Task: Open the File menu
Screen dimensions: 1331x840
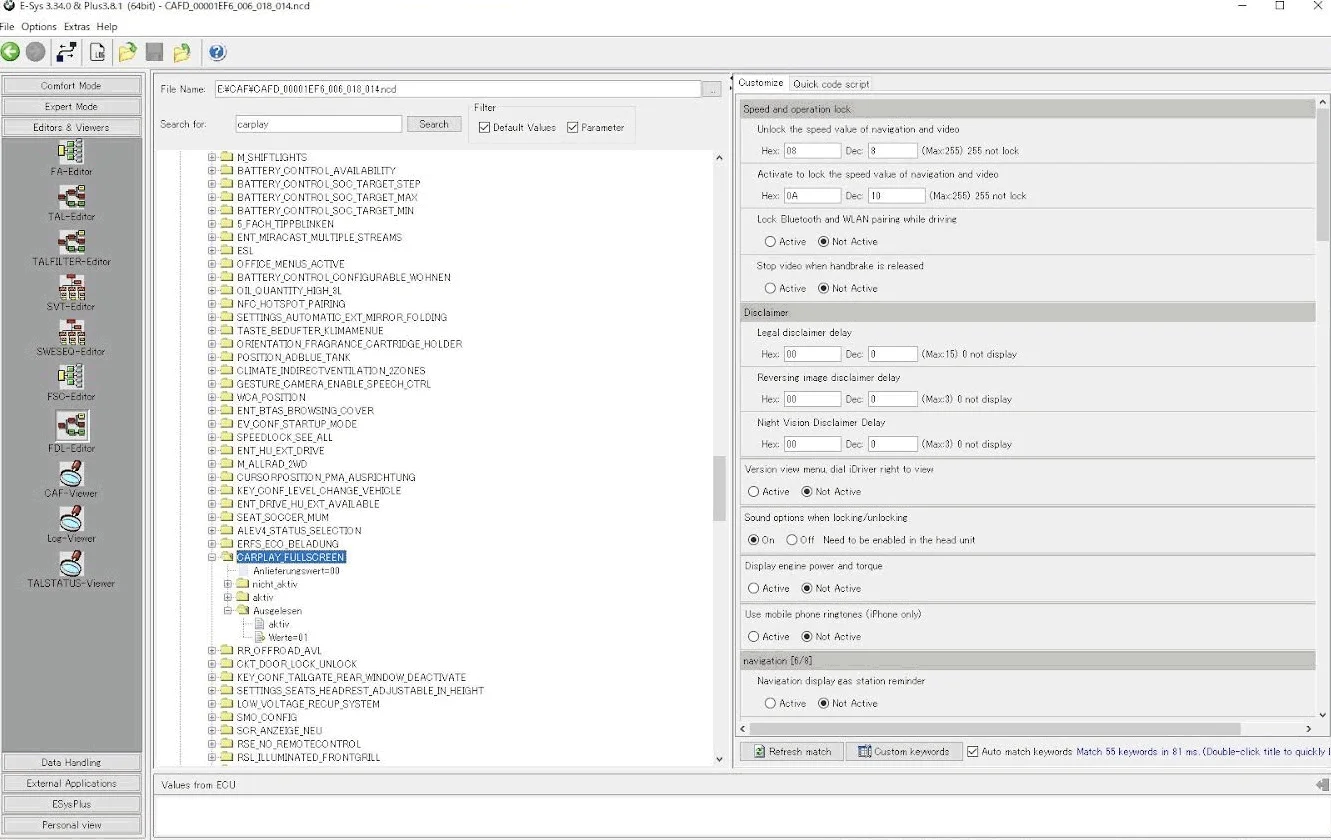Action: tap(8, 26)
